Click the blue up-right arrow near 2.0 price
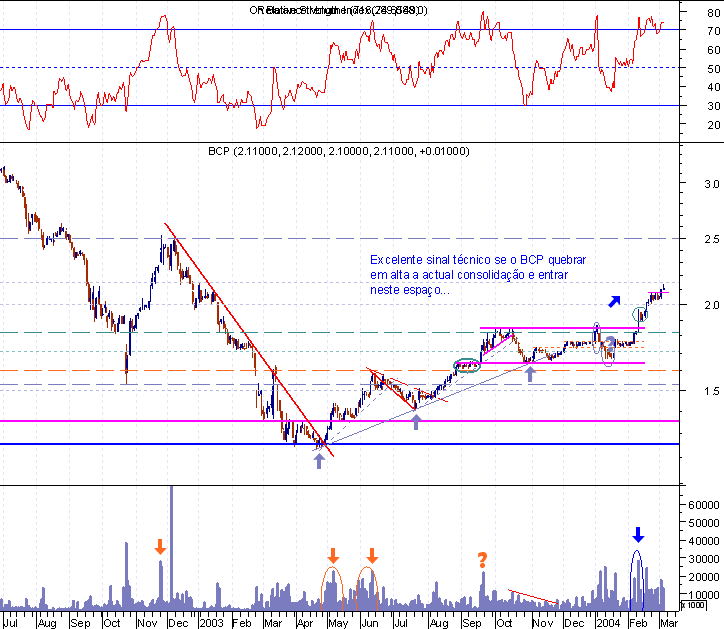The image size is (724, 629). tap(614, 301)
